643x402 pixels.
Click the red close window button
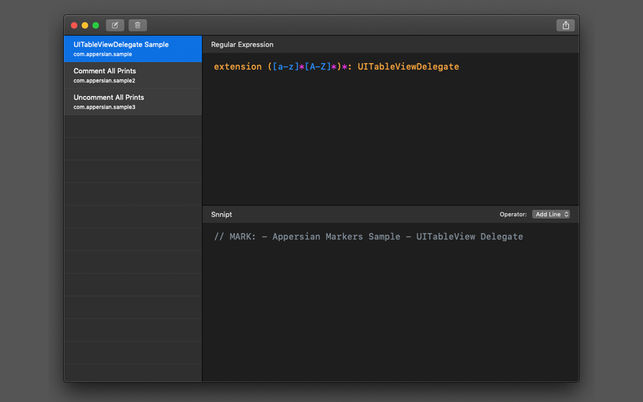point(74,25)
